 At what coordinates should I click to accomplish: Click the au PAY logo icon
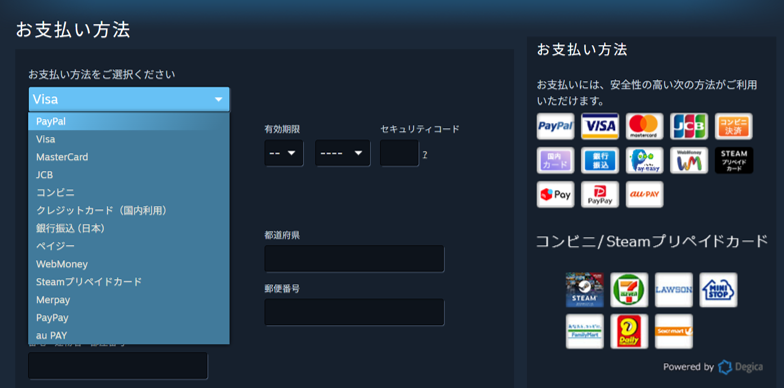click(x=644, y=194)
